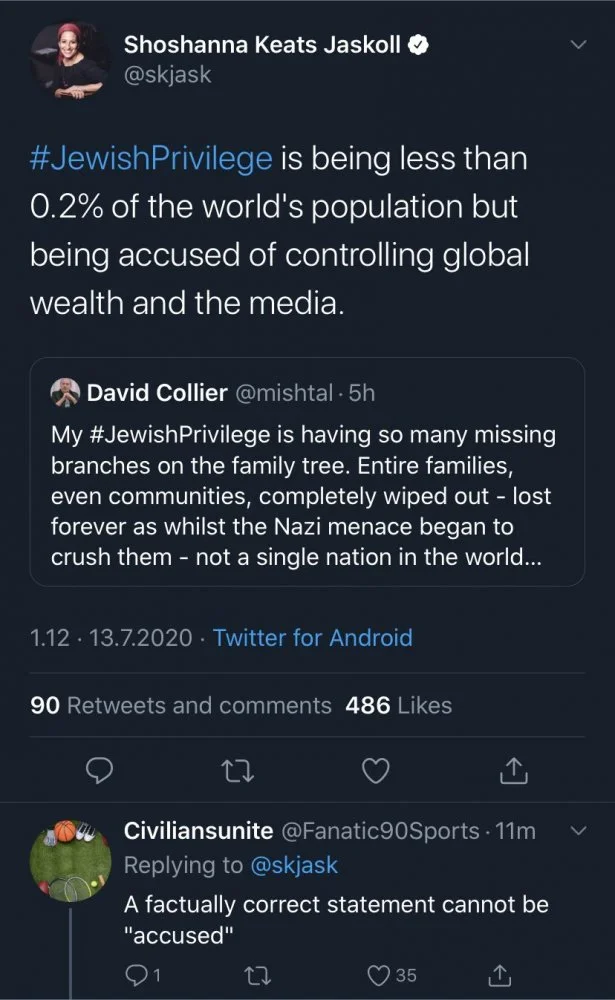Screen dimensions: 615x1000
Task: Open David Collier's small avatar
Action: point(64,393)
